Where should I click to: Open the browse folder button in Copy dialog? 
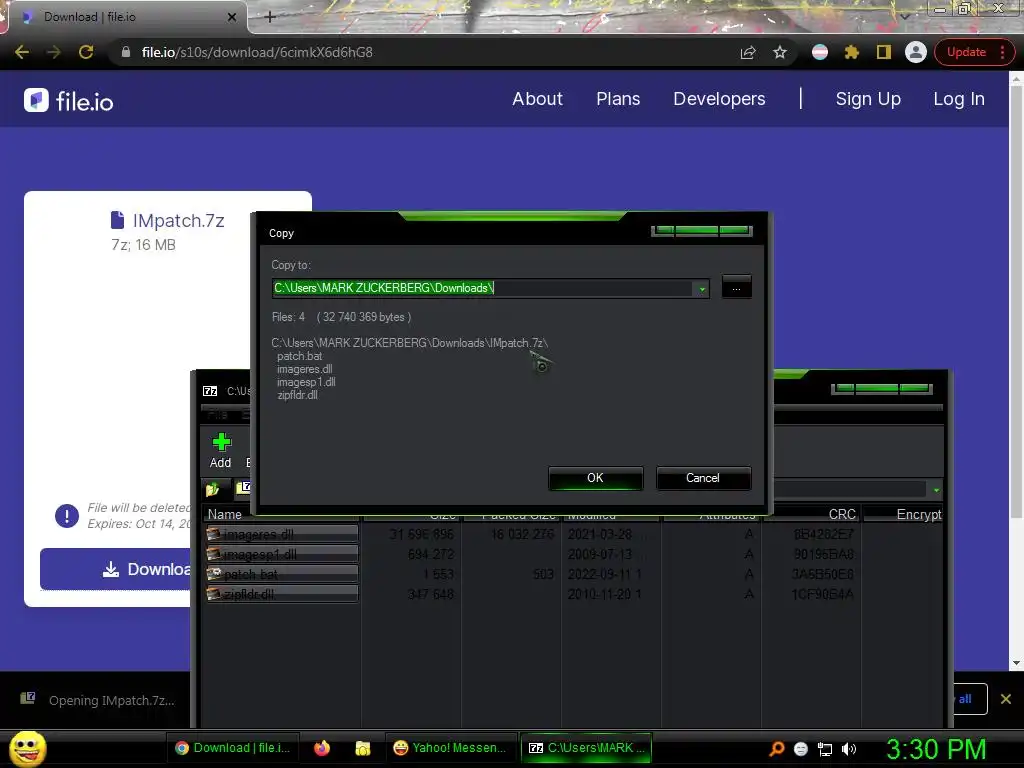736,287
